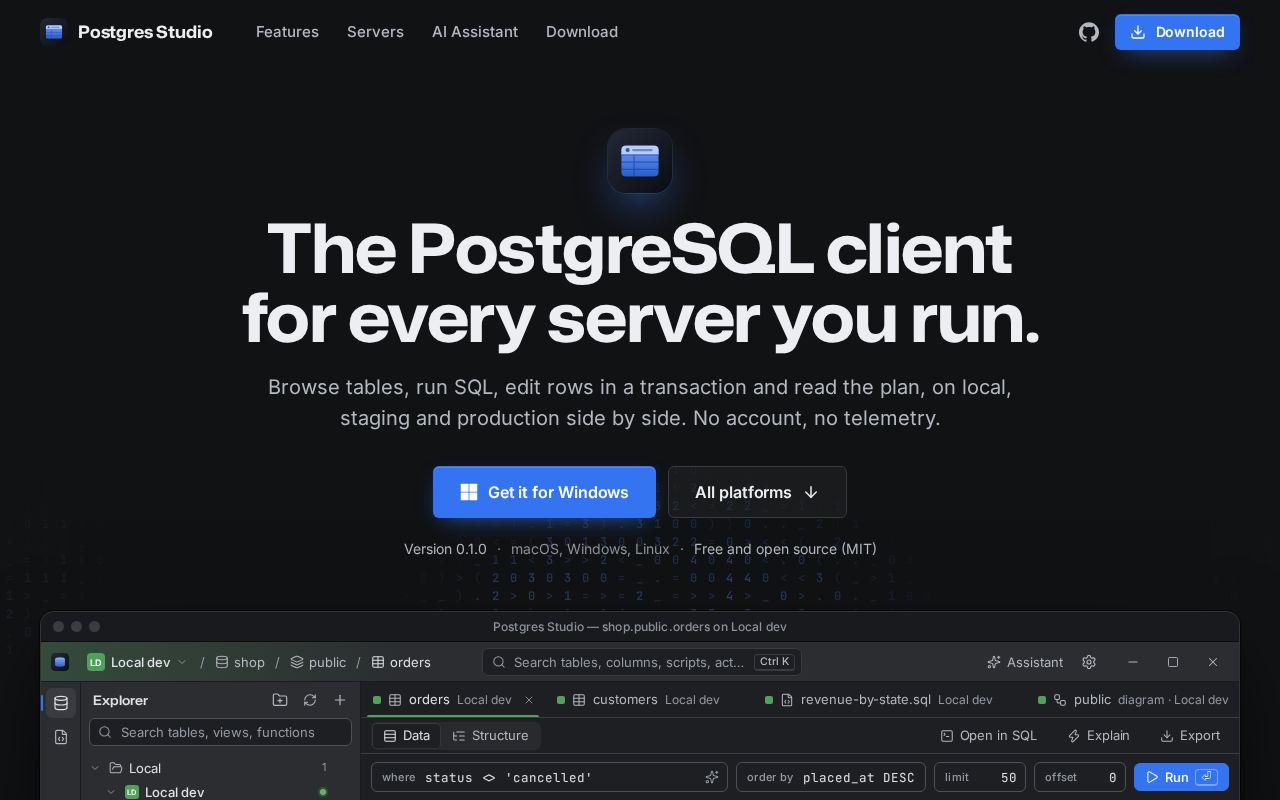Refresh the Explorer tree
This screenshot has width=1280, height=800.
[310, 700]
